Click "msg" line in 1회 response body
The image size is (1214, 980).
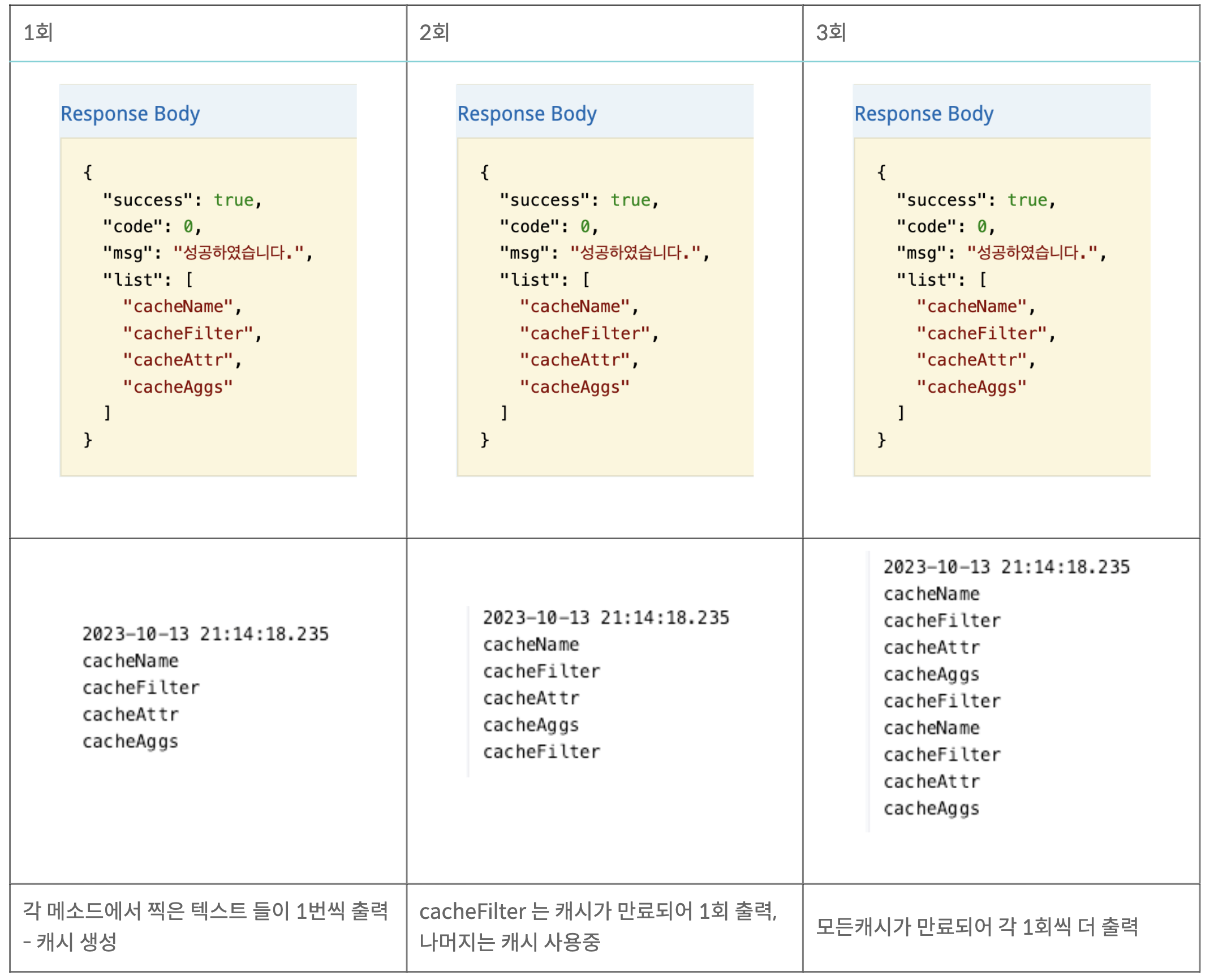tap(208, 252)
